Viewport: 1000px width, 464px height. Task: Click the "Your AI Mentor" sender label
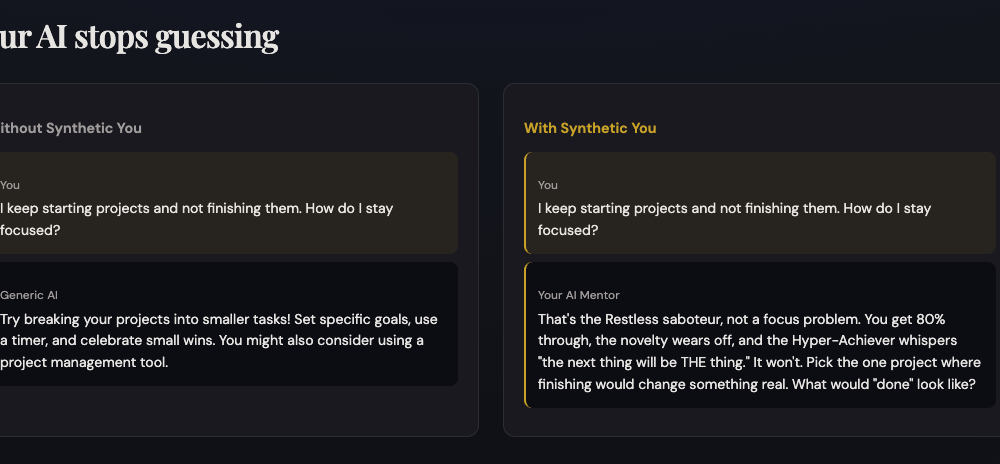point(579,295)
